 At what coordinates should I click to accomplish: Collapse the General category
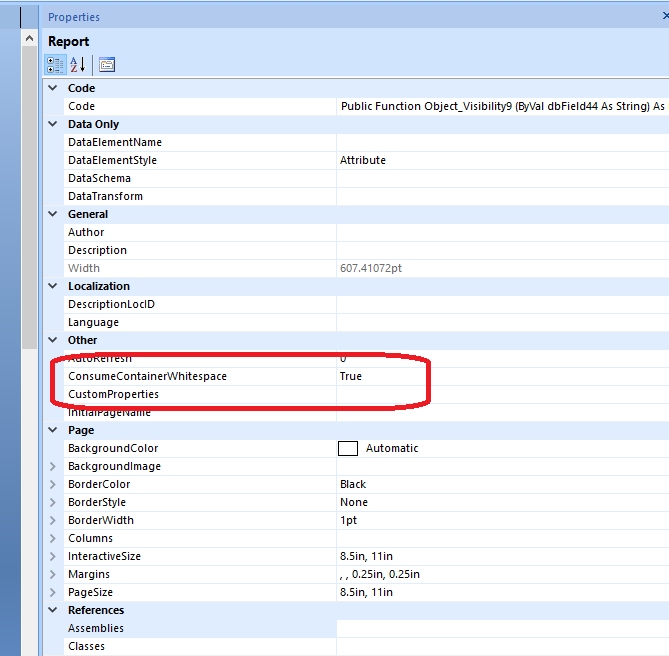[x=53, y=214]
